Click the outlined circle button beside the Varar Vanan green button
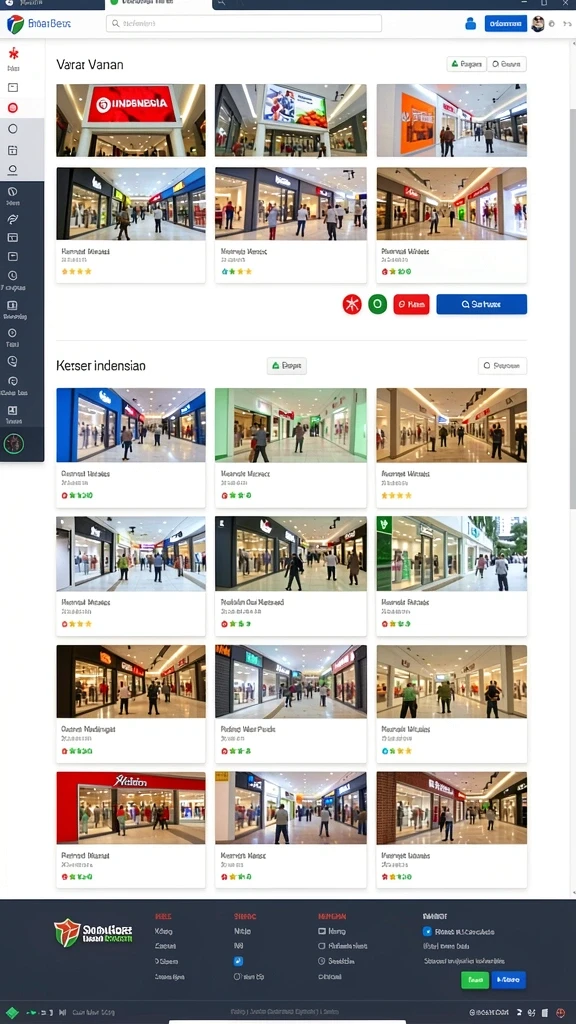576x1024 pixels. [x=507, y=64]
